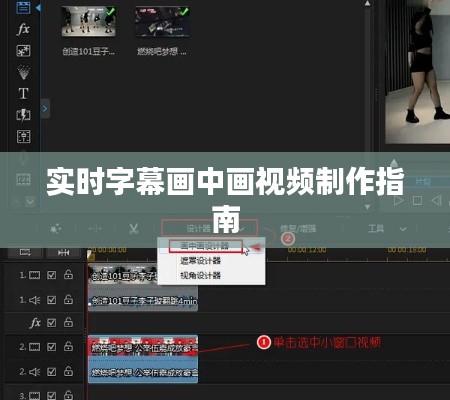Image resolution: width=450 pixels, height=400 pixels.
Task: Open the PiP objects room icon
Action: coord(23,51)
